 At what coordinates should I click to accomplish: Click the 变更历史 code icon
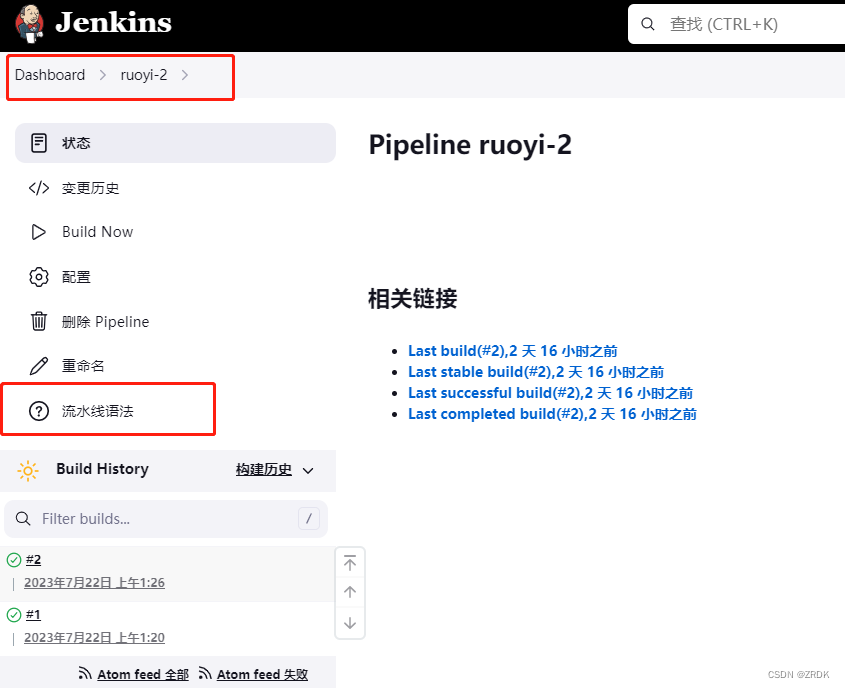click(39, 188)
